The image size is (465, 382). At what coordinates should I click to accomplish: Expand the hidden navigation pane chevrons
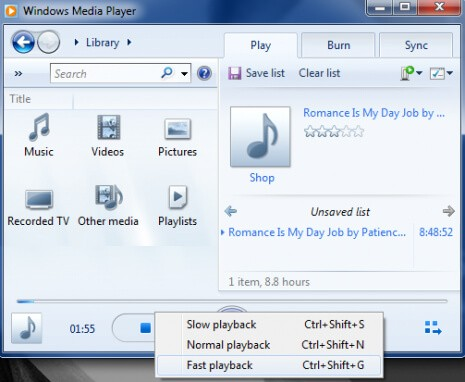(18, 74)
